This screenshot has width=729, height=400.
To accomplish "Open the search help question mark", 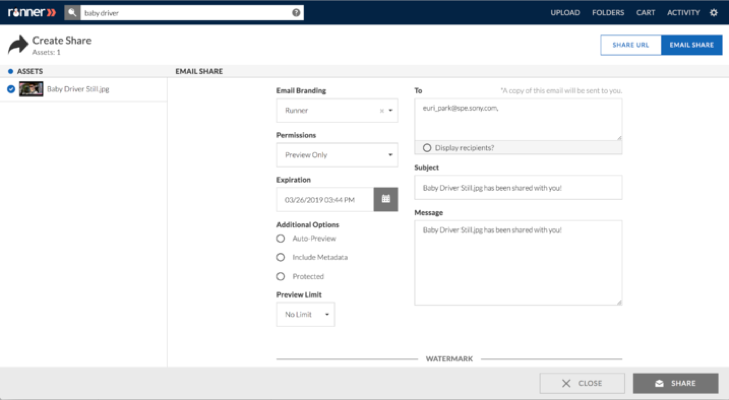I will point(296,13).
